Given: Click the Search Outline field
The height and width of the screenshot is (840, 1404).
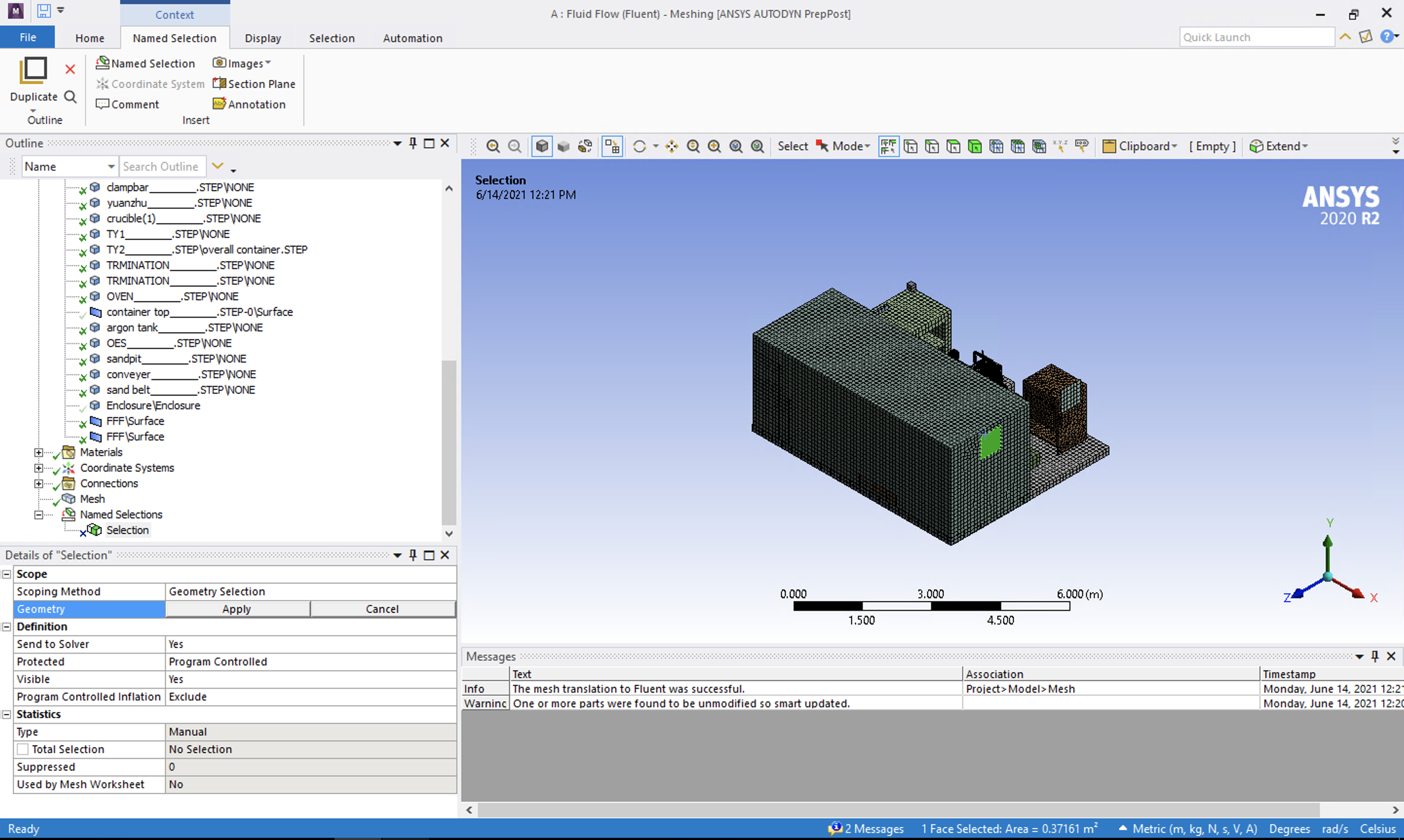Looking at the screenshot, I should pyautogui.click(x=162, y=167).
